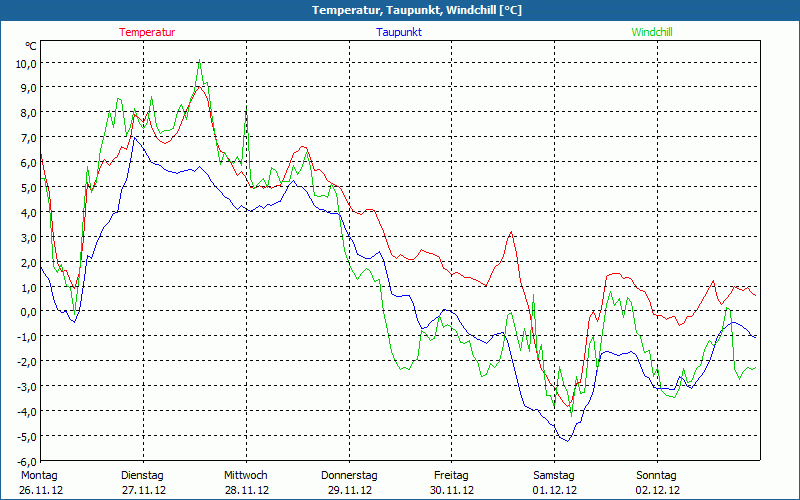Click the '1,0' y-axis value

[x=29, y=288]
